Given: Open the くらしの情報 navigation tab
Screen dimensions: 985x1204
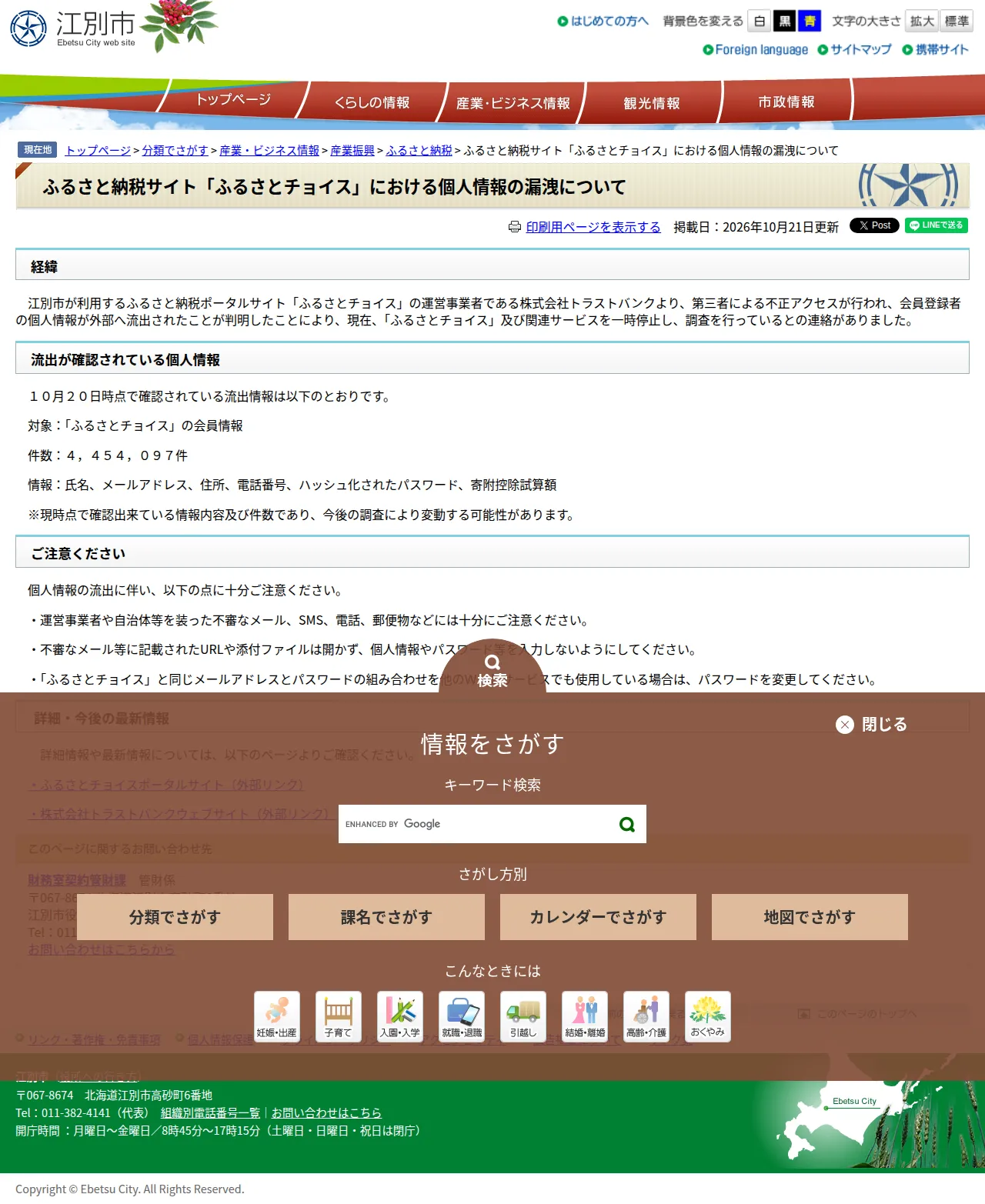Looking at the screenshot, I should (372, 102).
